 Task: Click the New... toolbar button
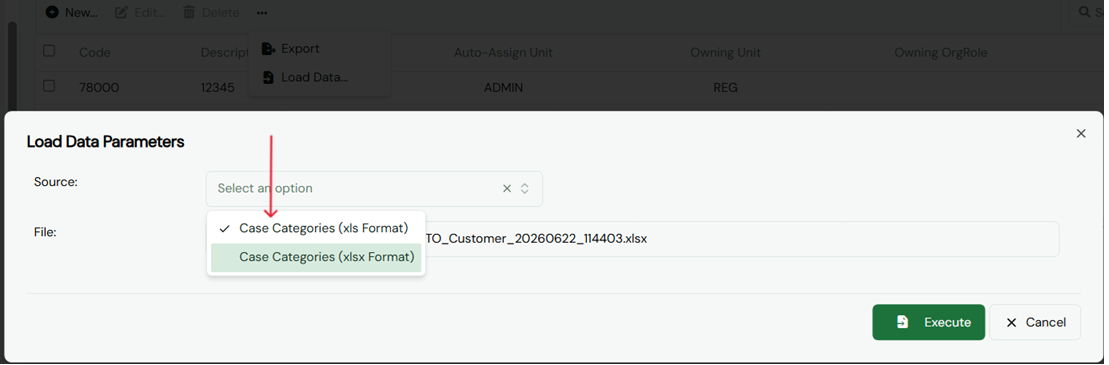coord(71,12)
